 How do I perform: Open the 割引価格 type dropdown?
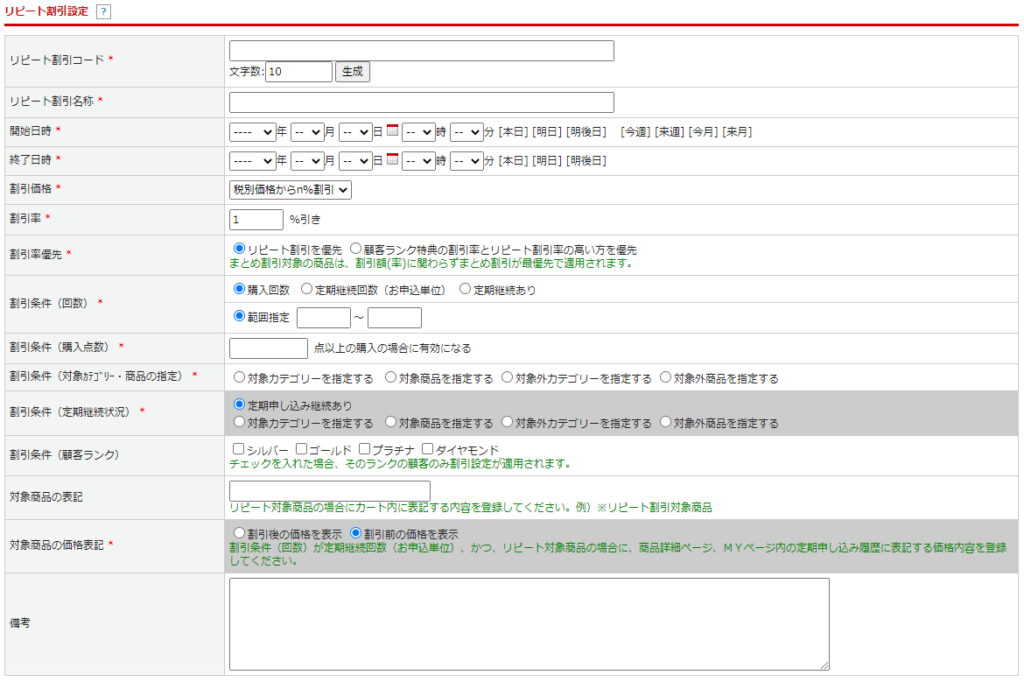290,189
